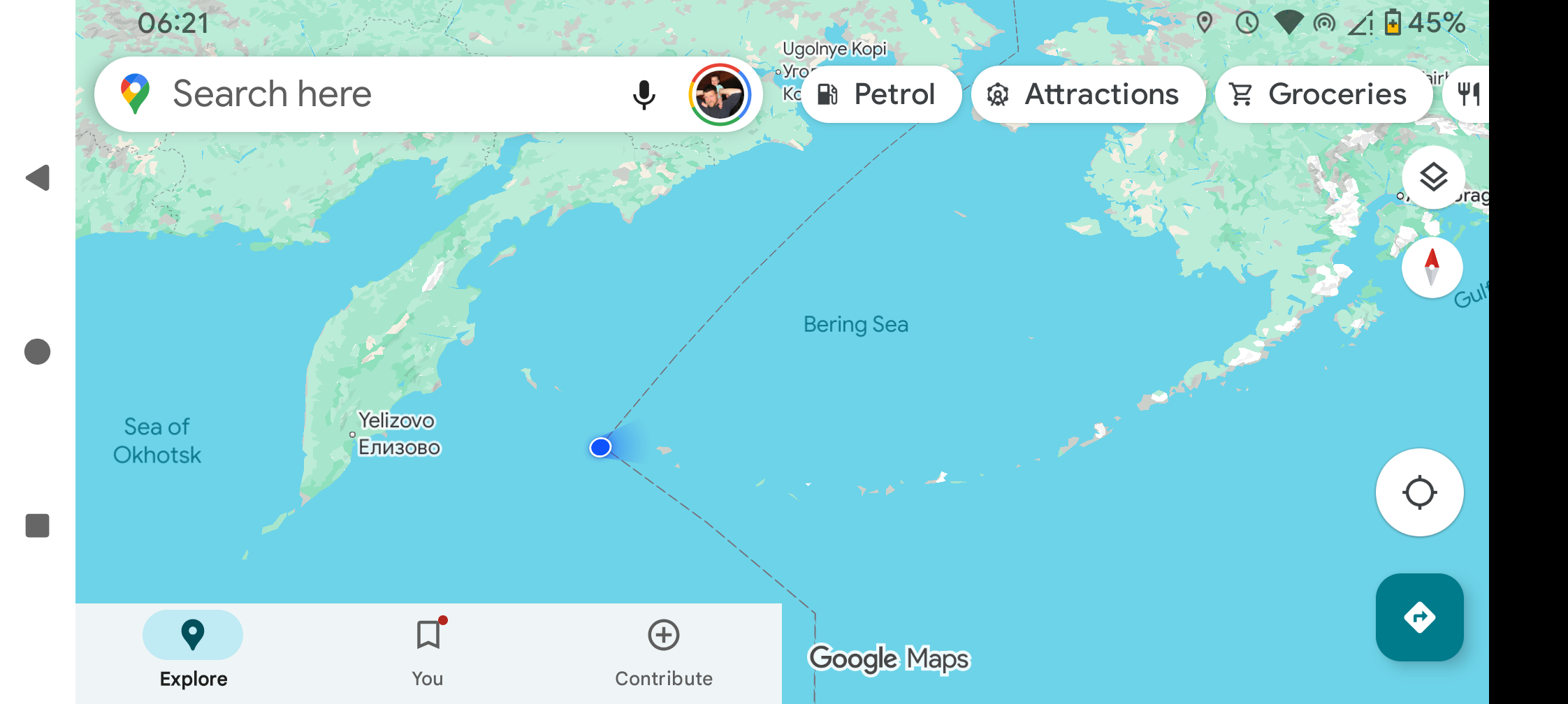Tap the Android back navigation button

tap(38, 177)
